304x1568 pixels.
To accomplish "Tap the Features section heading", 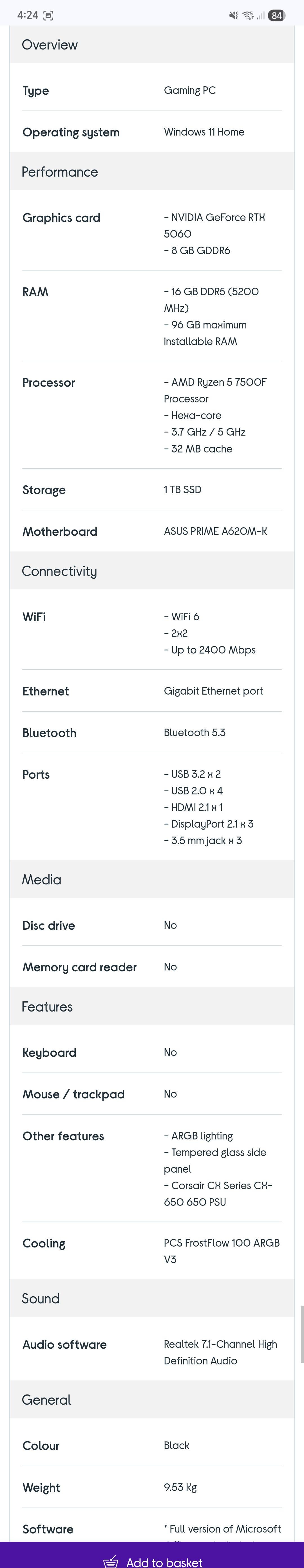I will tap(47, 1007).
